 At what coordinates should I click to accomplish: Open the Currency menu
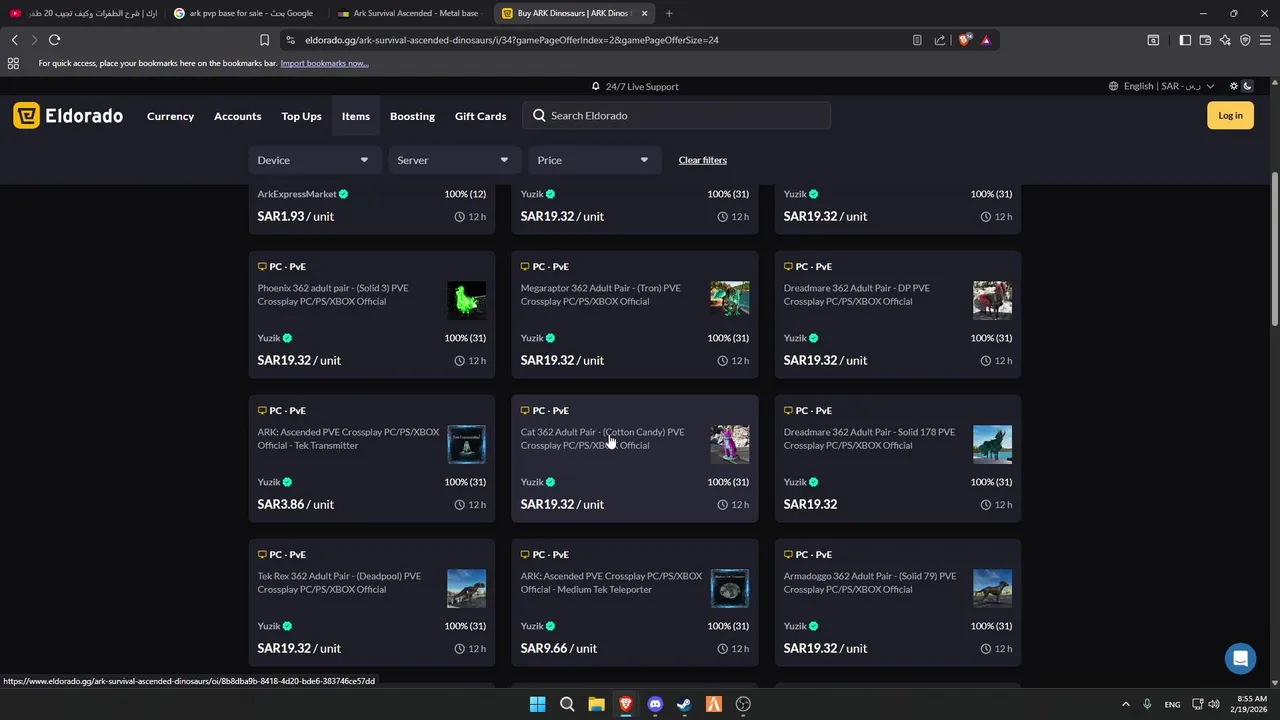click(x=170, y=116)
